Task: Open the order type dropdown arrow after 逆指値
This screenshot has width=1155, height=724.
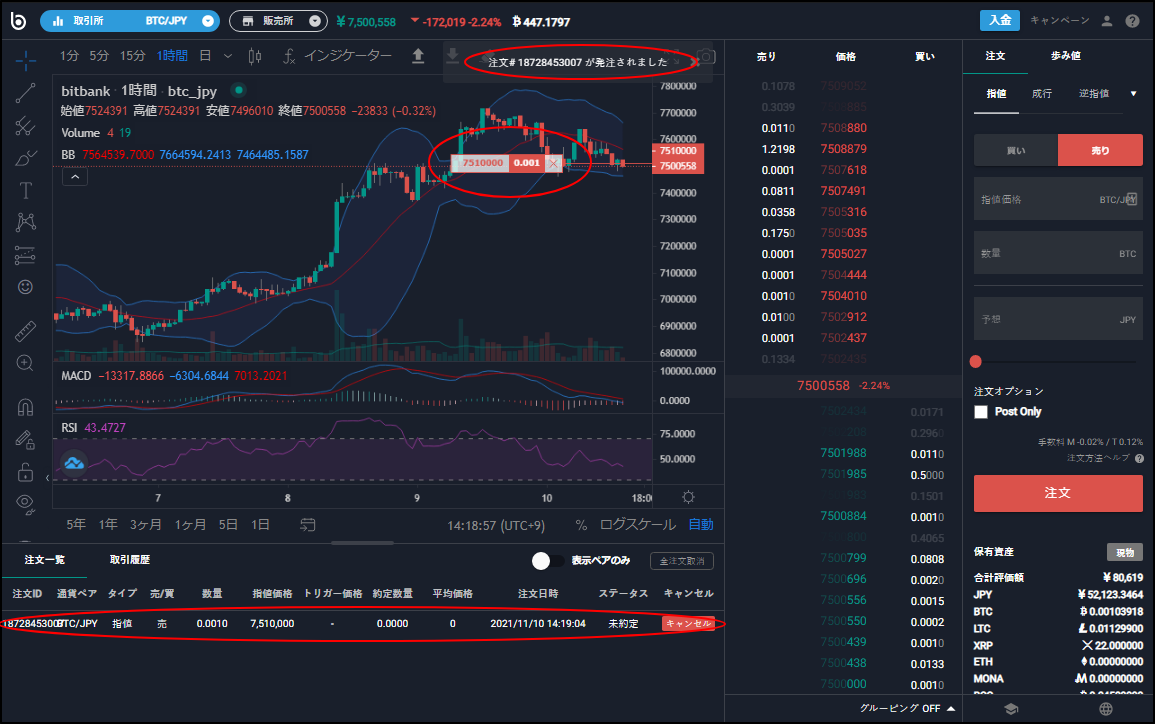Action: click(x=1134, y=94)
